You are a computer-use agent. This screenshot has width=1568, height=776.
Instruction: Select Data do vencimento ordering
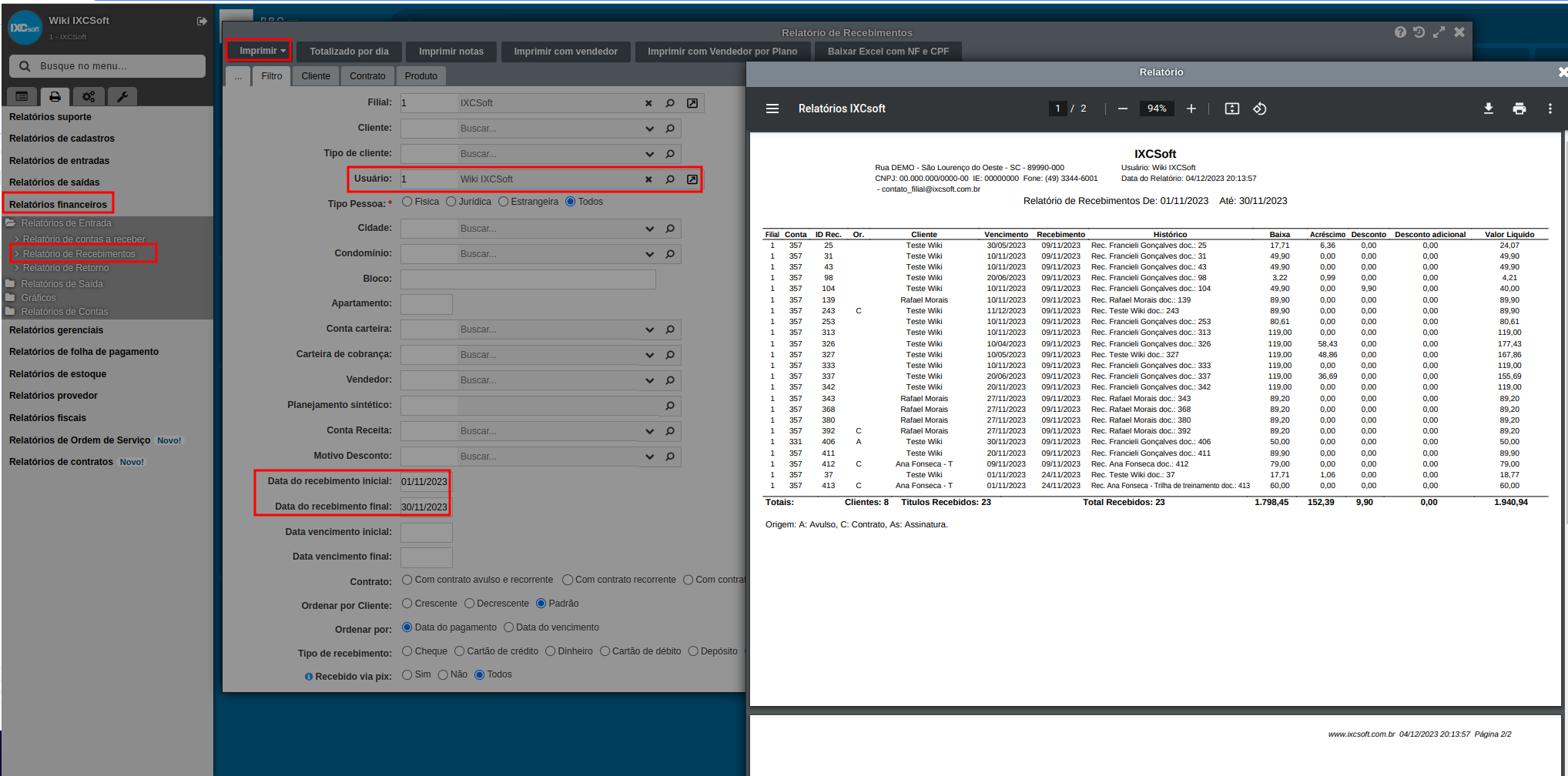click(x=509, y=627)
